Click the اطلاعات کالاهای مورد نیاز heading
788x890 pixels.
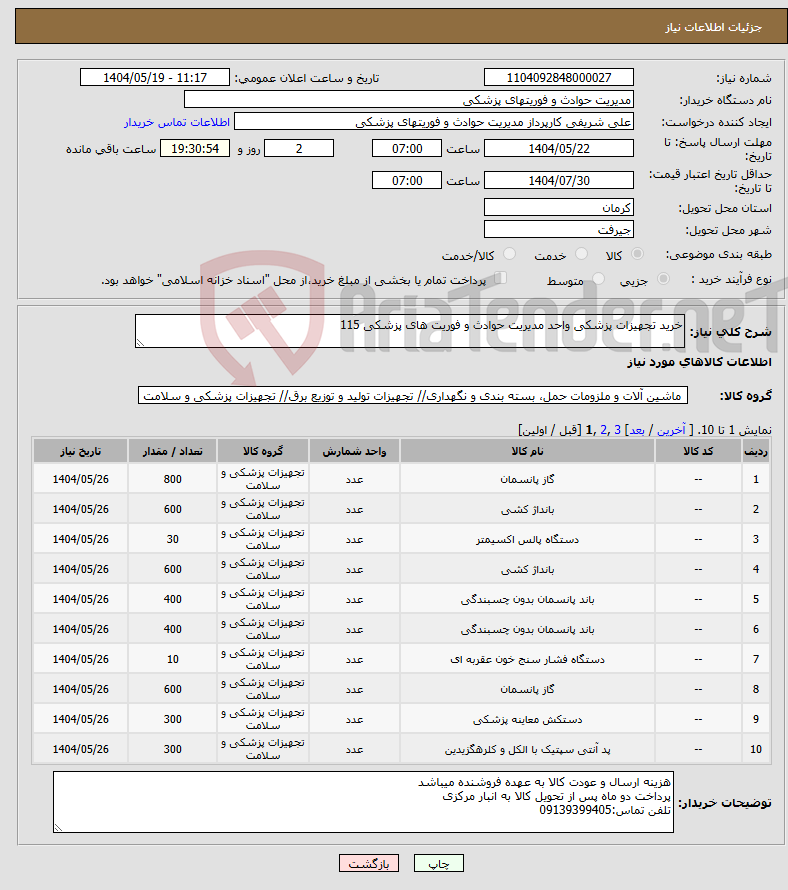pyautogui.click(x=699, y=362)
